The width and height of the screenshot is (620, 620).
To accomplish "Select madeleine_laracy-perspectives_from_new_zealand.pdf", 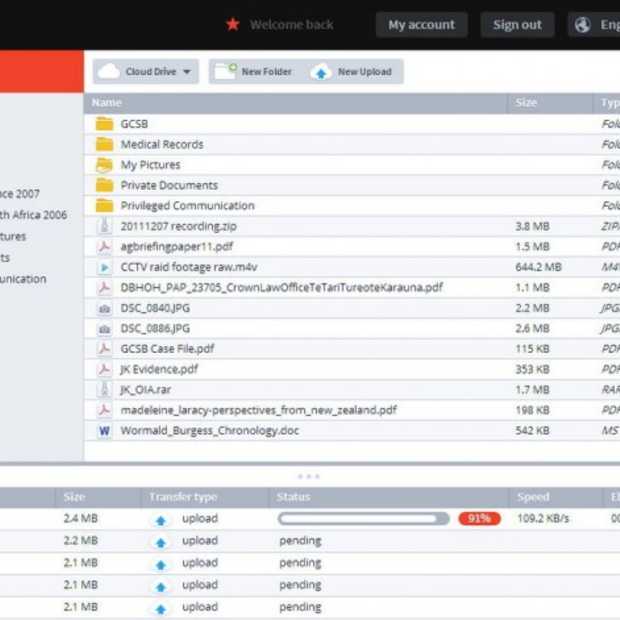I will (x=259, y=410).
